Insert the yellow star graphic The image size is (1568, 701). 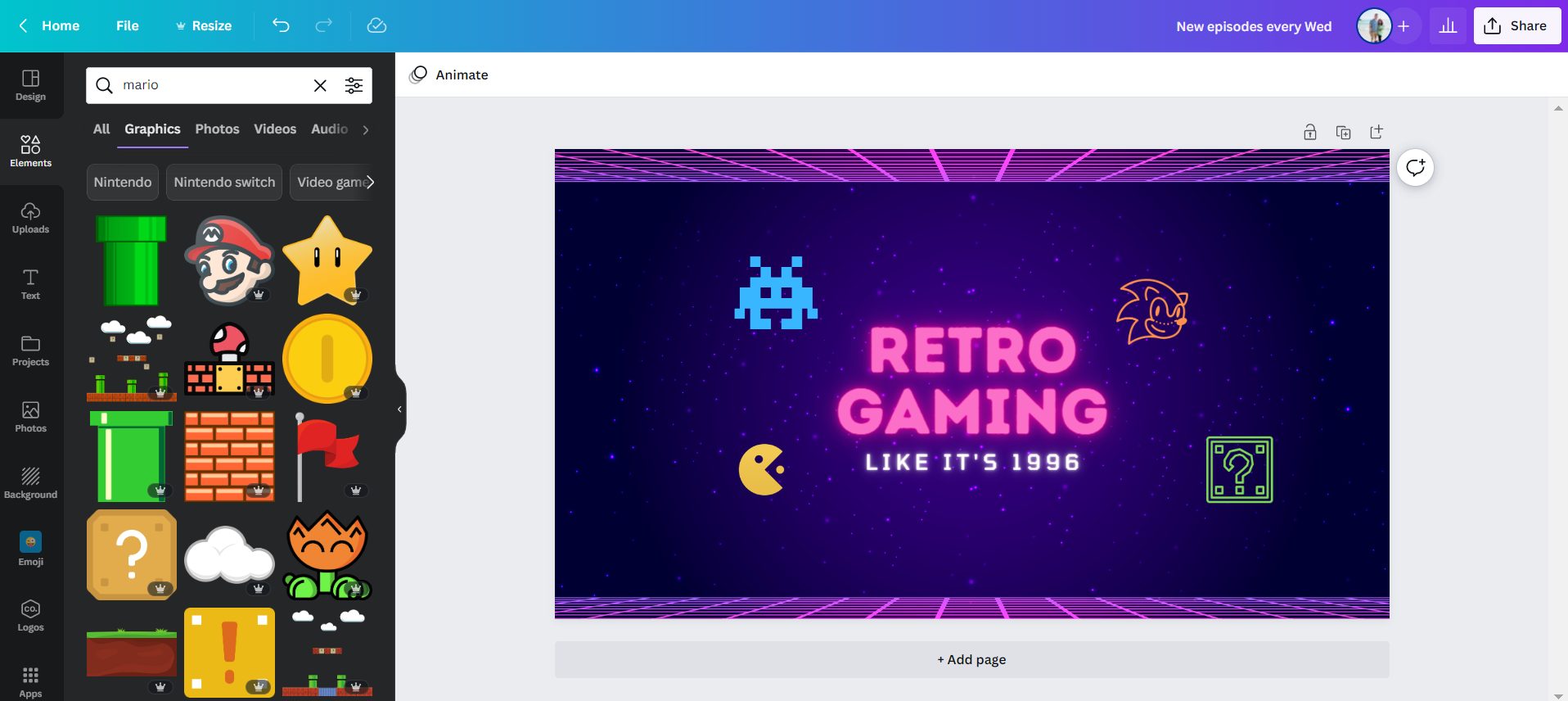point(327,260)
